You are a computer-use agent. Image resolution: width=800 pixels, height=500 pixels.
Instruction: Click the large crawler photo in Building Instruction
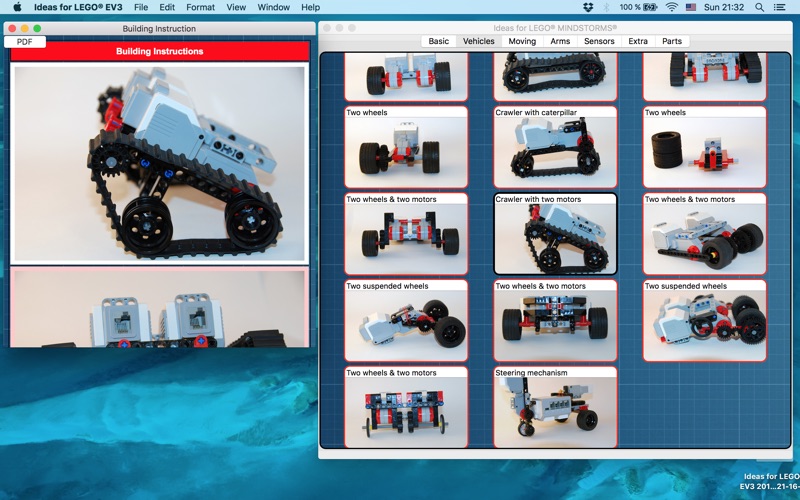point(160,163)
